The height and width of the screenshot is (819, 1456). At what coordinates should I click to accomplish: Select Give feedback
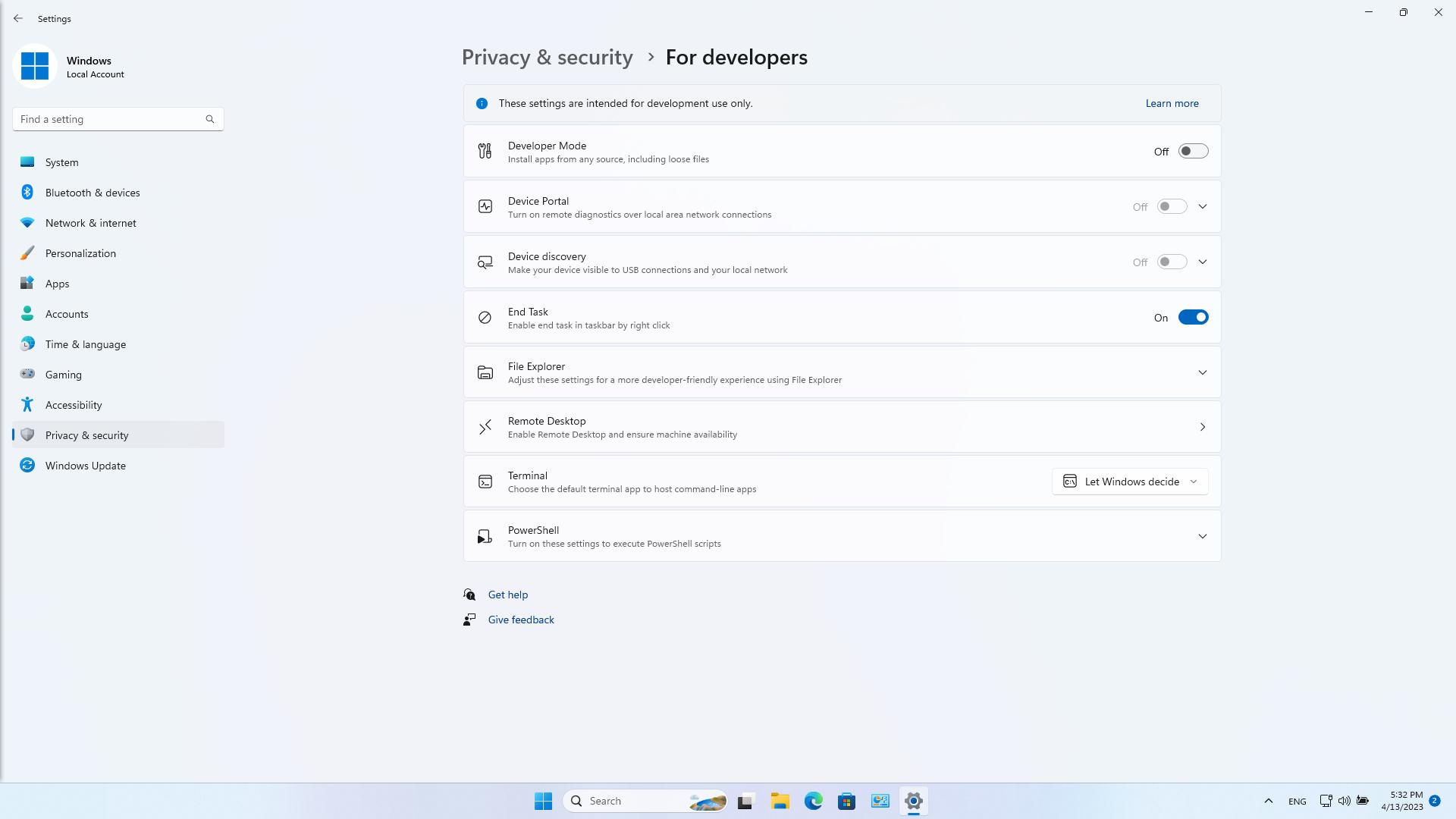coord(520,620)
